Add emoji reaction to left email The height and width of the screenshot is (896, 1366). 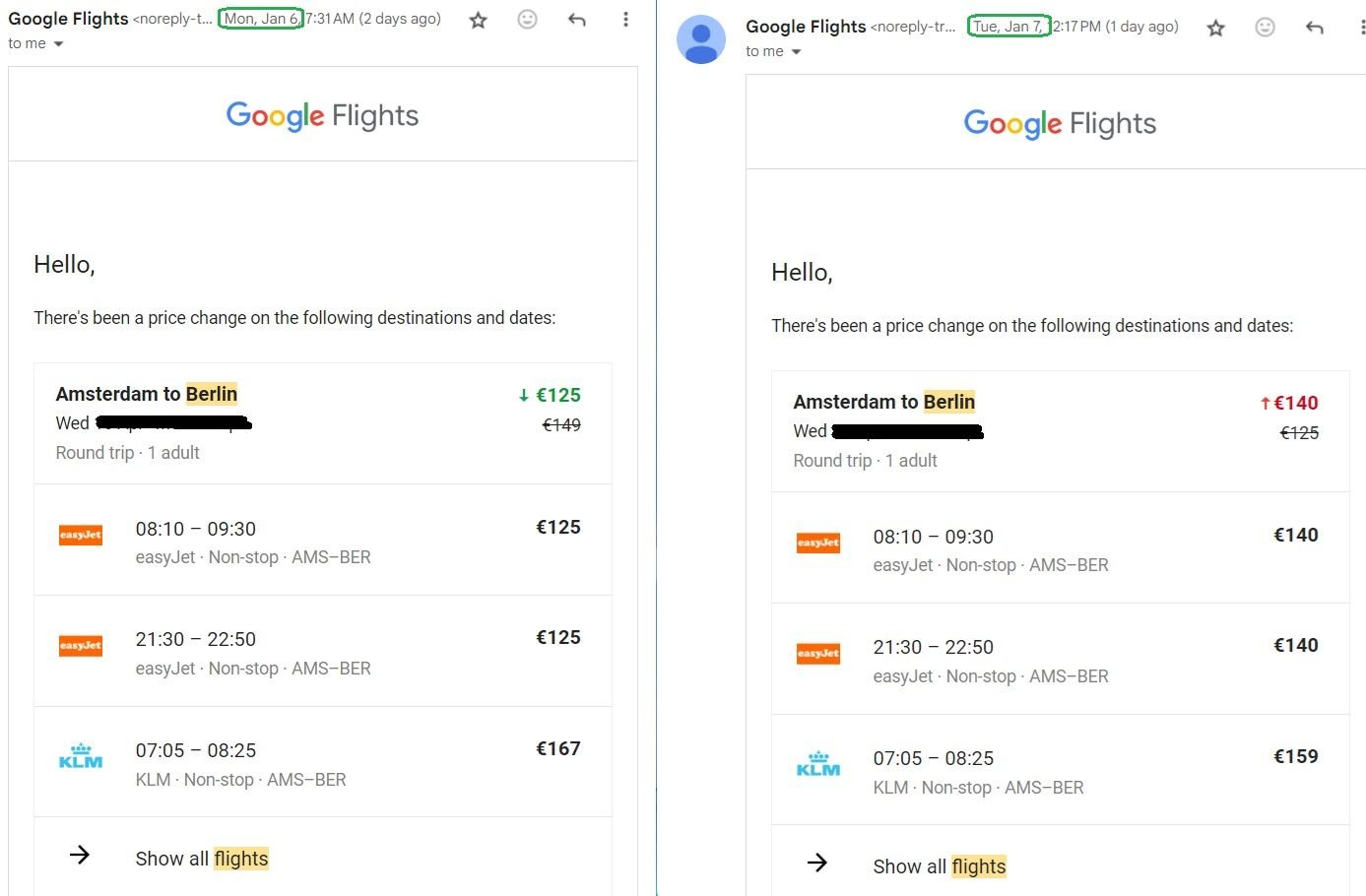pos(527,20)
